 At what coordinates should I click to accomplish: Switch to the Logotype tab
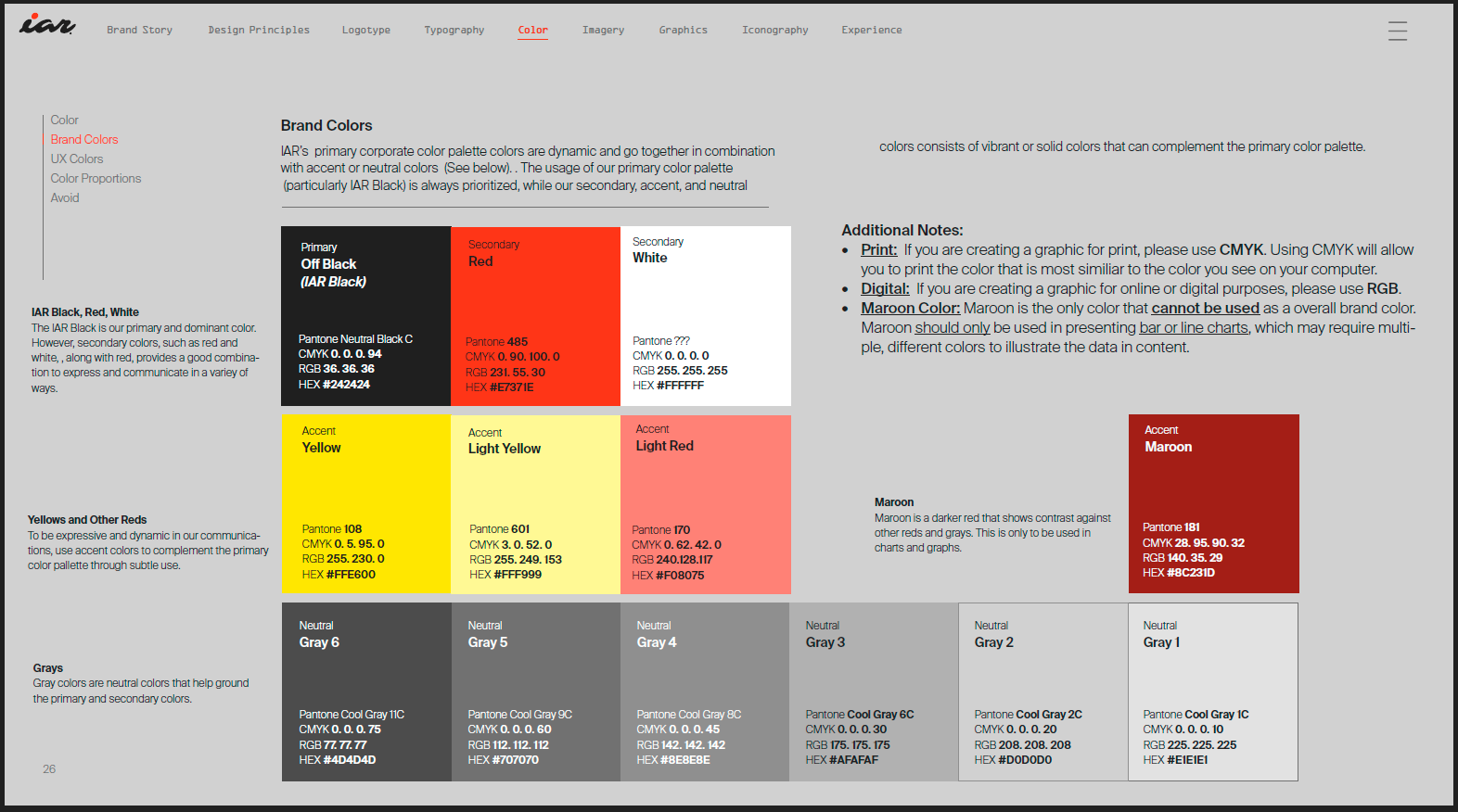(365, 30)
